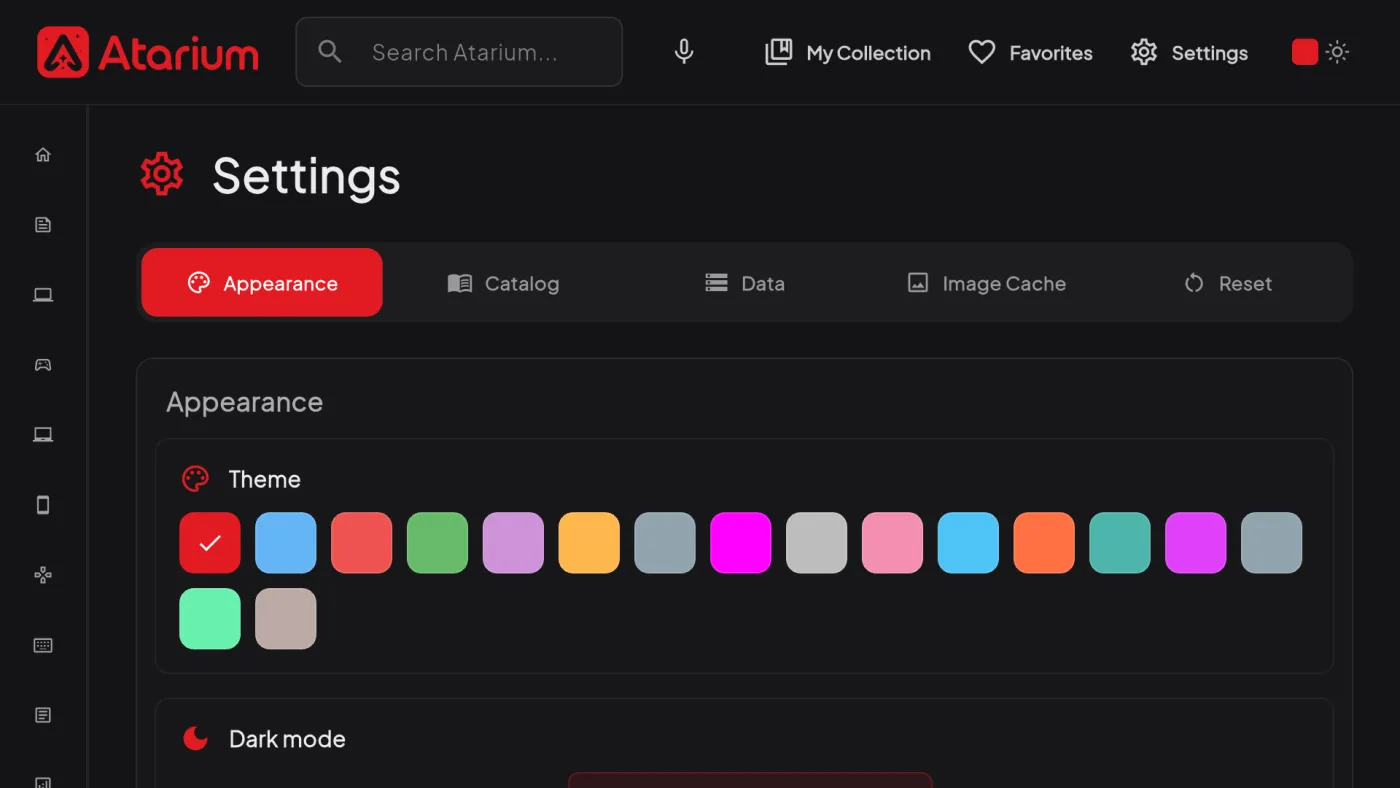Open the keyboard category in the sidebar
This screenshot has height=788, width=1400.
pyautogui.click(x=43, y=645)
